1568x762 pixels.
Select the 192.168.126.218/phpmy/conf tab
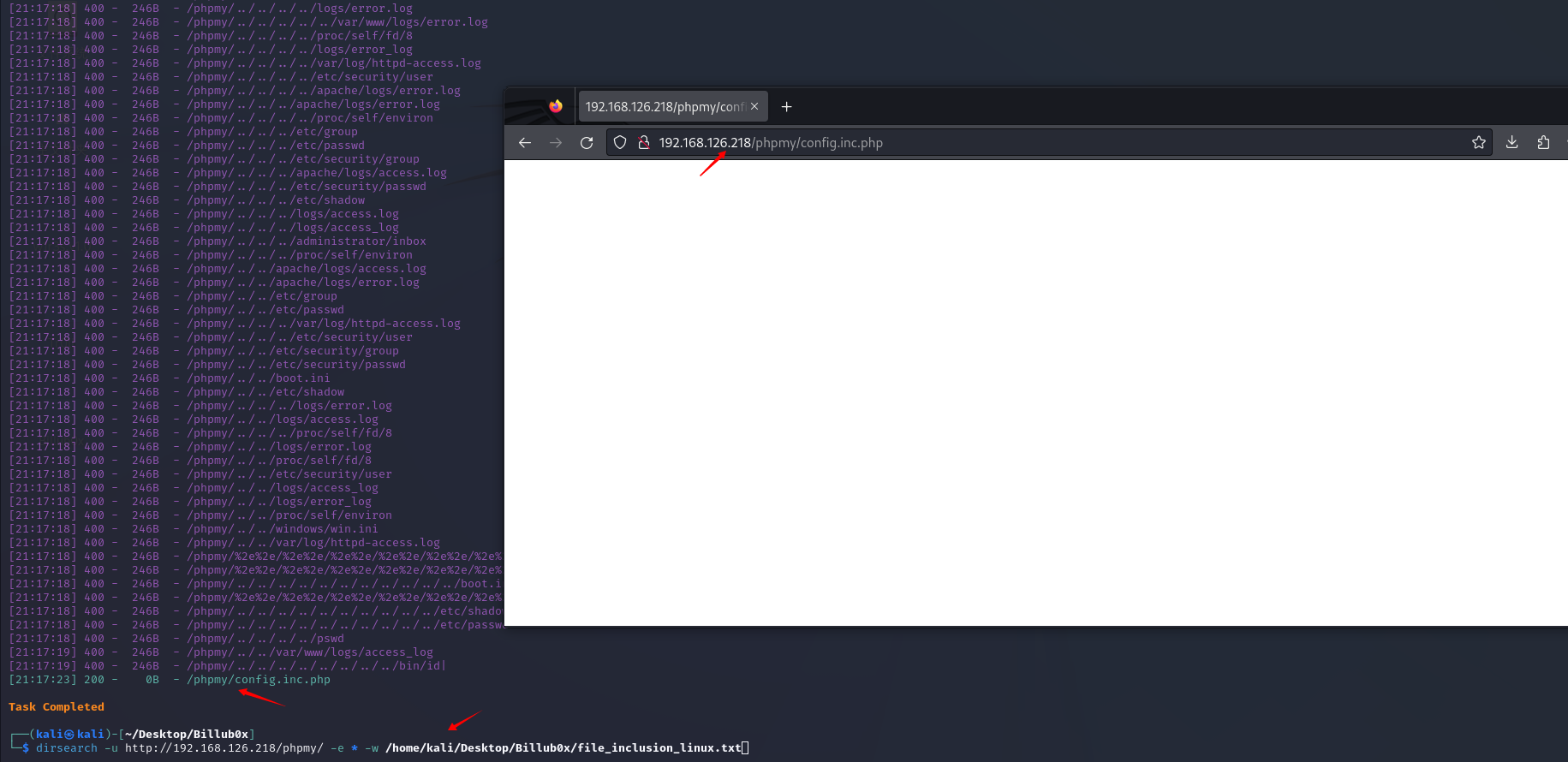(x=673, y=107)
